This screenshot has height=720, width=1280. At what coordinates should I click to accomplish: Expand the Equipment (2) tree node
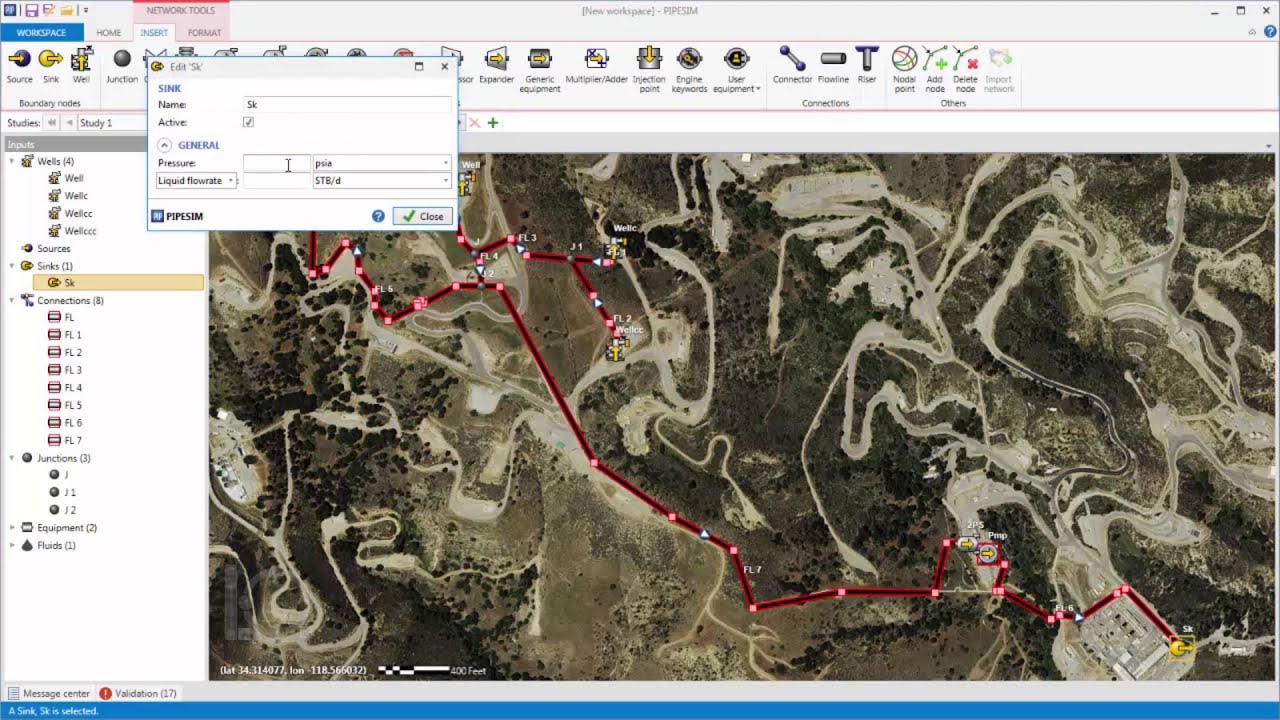[12, 527]
